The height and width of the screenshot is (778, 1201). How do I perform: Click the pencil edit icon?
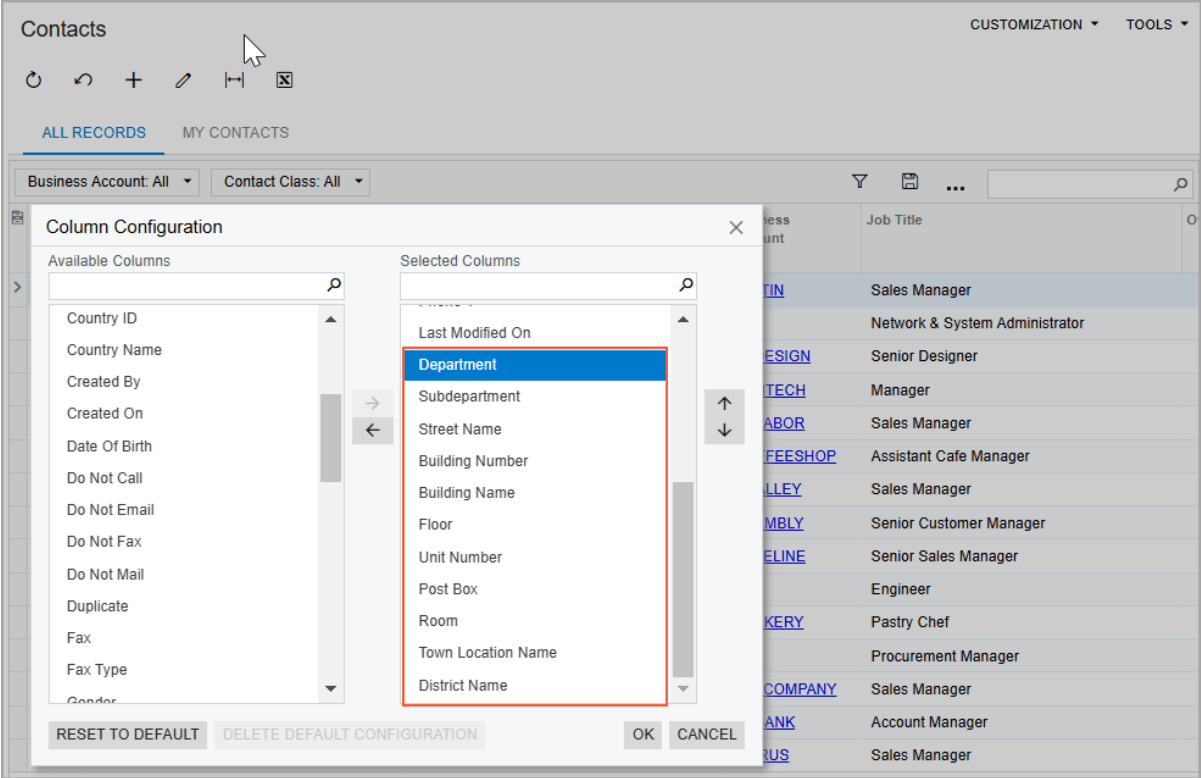click(x=183, y=81)
